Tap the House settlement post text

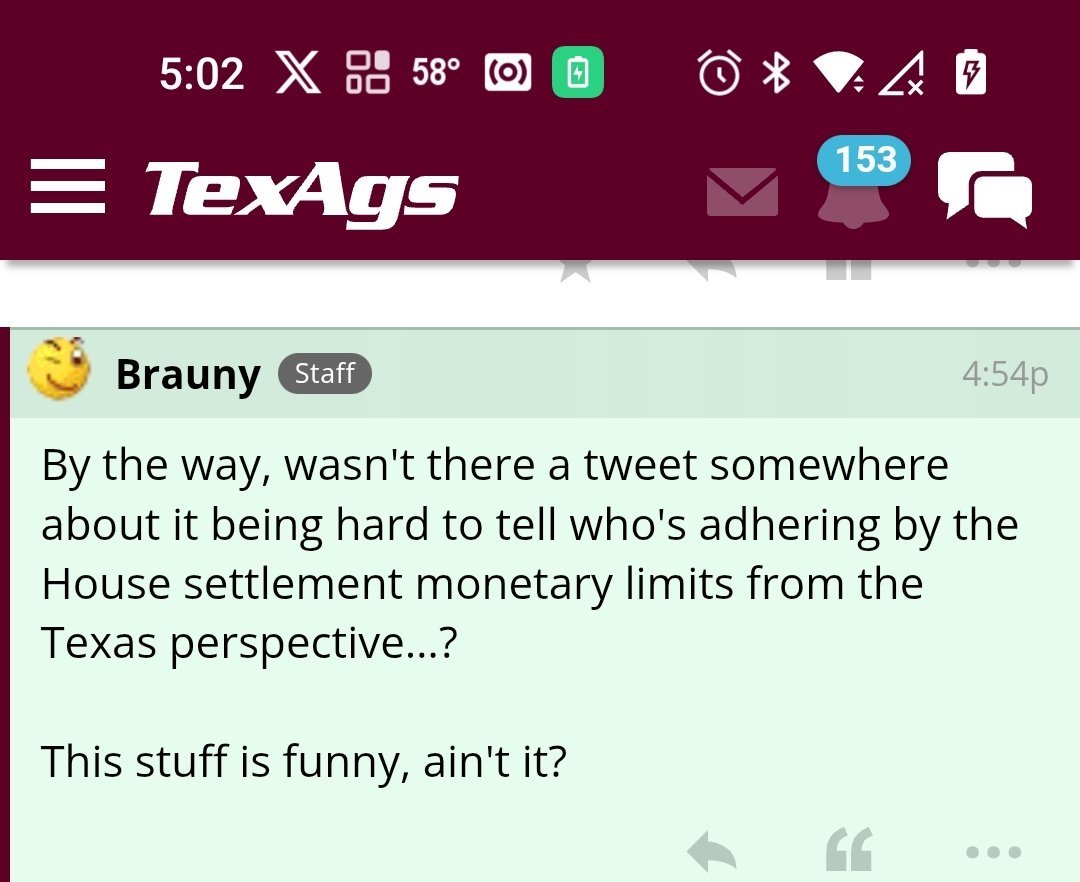click(x=480, y=584)
